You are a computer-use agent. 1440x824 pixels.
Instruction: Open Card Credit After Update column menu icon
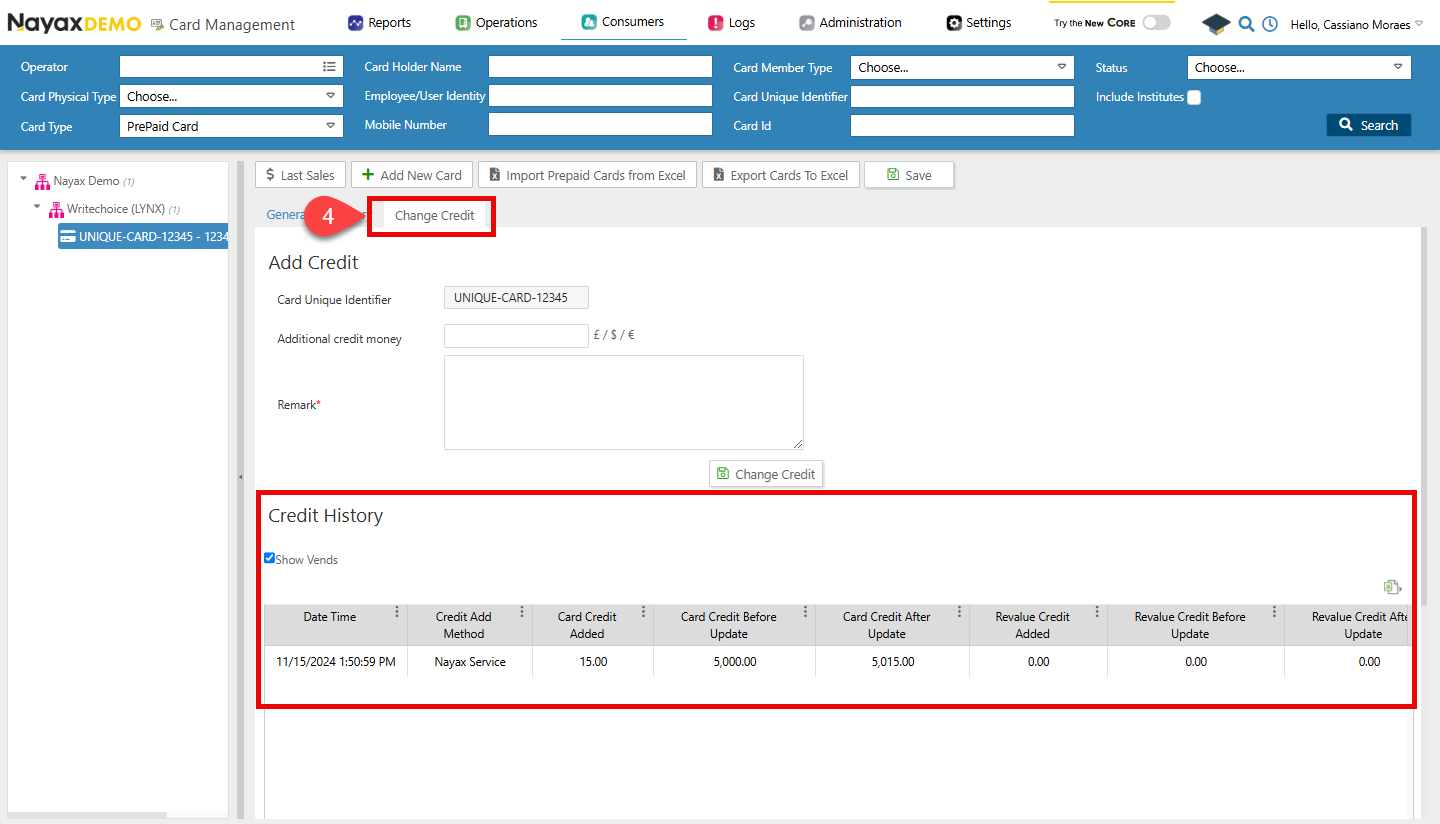959,612
